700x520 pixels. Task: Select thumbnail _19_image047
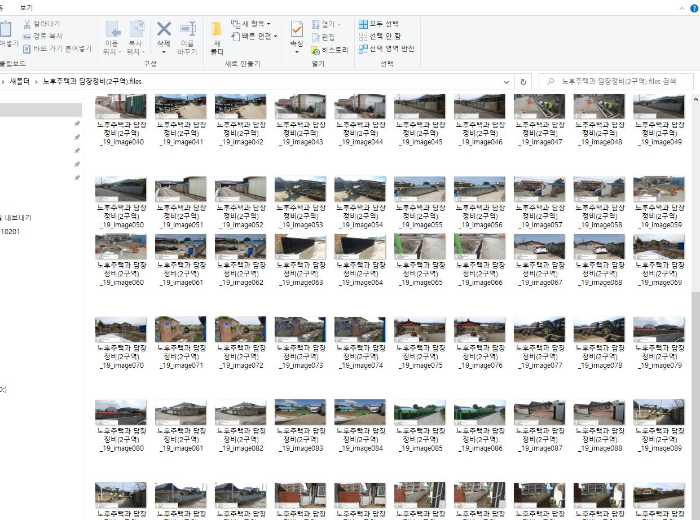coord(539,106)
